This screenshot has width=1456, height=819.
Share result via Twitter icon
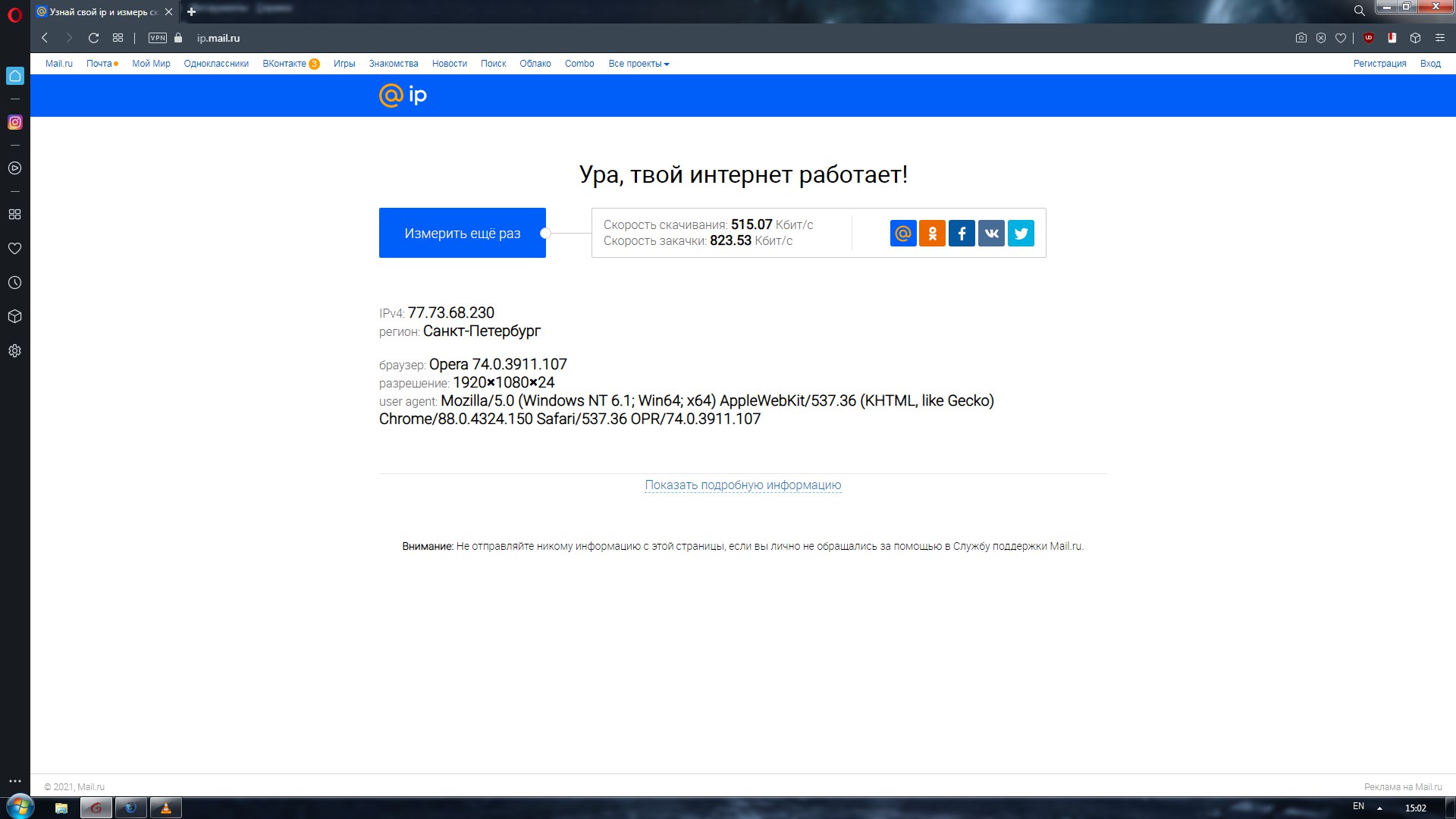[x=1021, y=234]
